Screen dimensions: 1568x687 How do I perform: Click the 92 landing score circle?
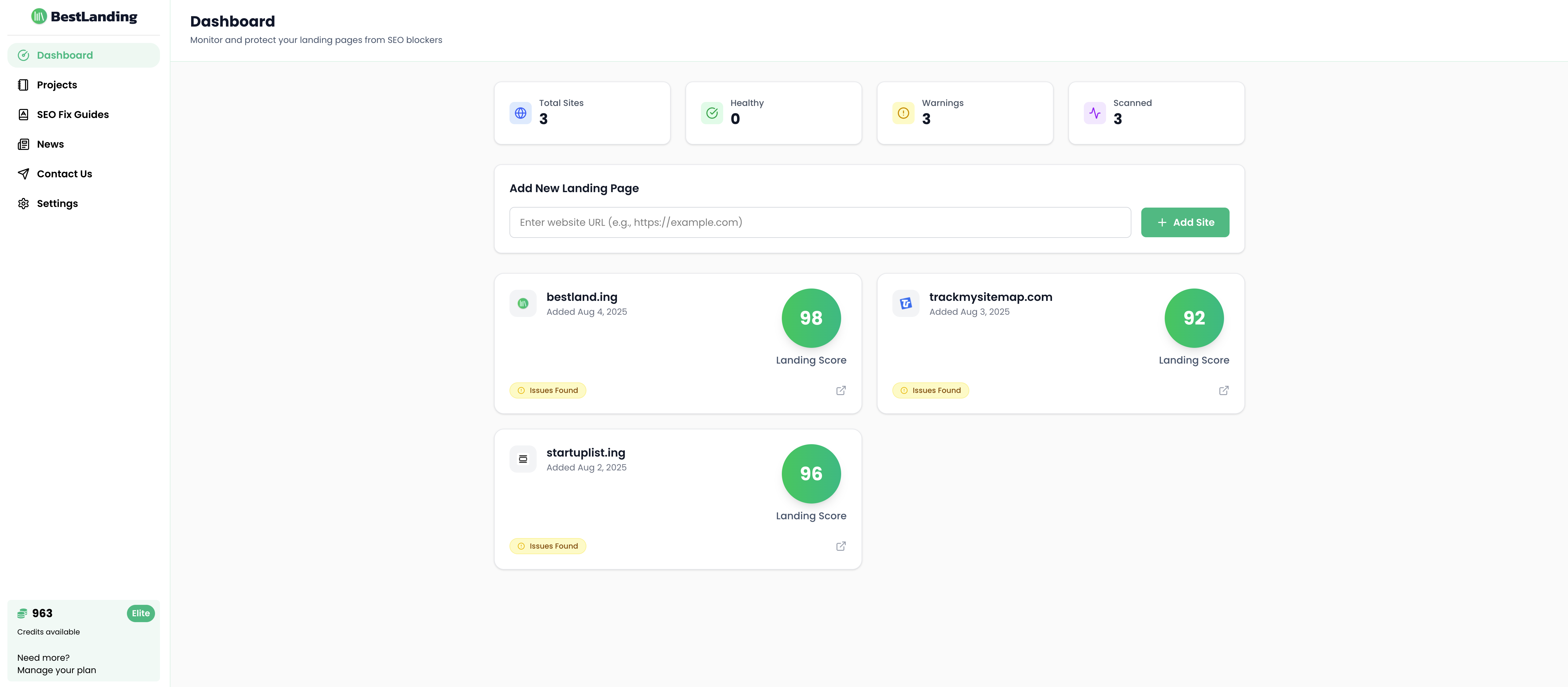(x=1194, y=318)
